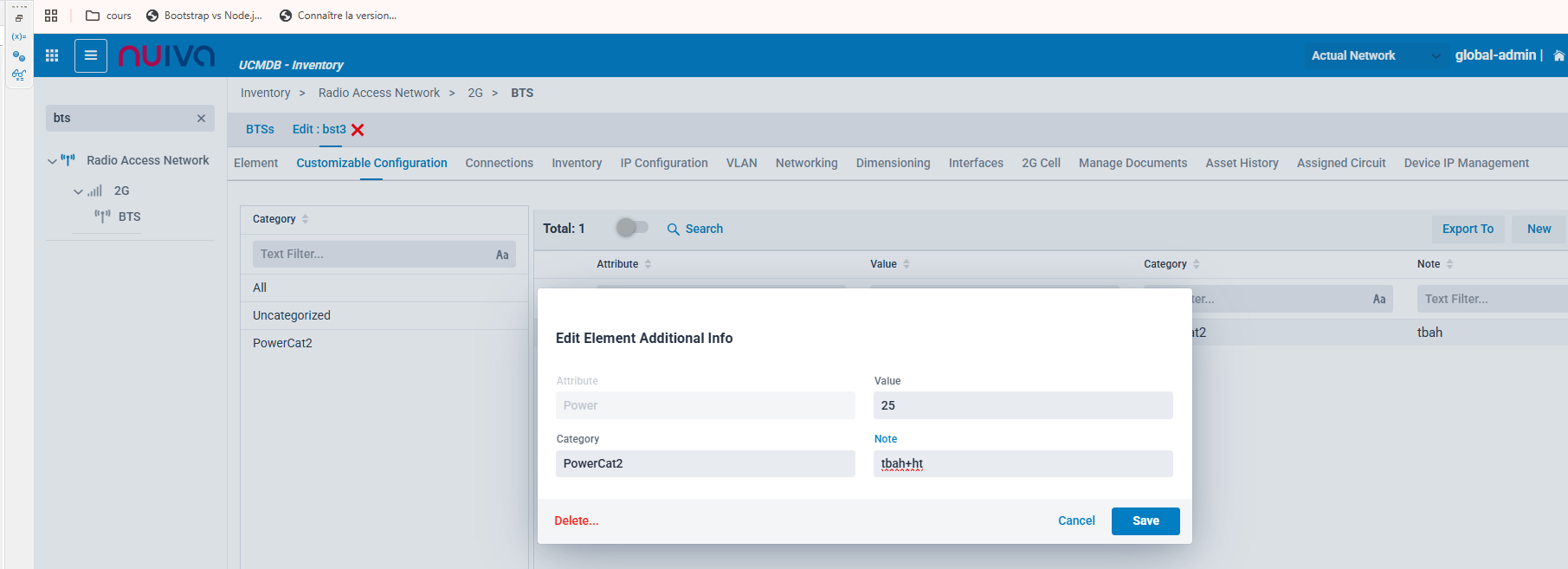
Task: Toggle Aa match case in Category column filter
Action: 1379,300
